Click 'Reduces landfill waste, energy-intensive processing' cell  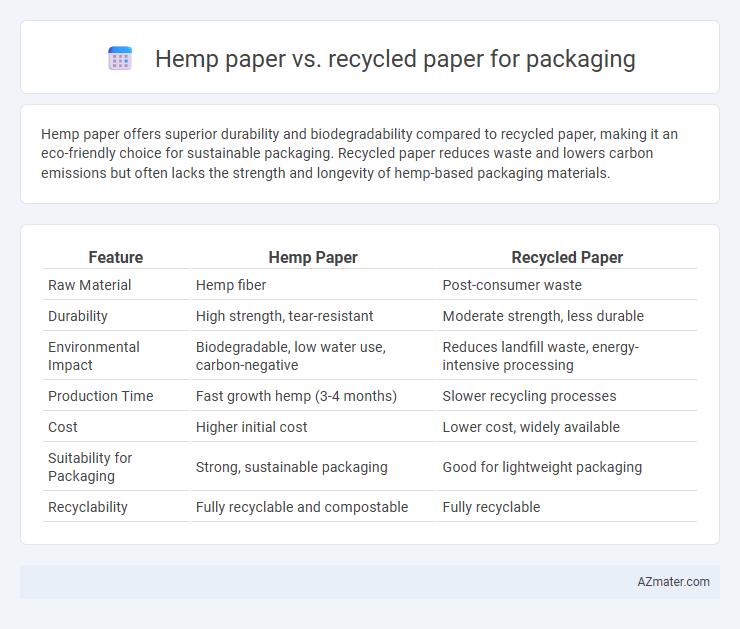[x=541, y=356]
